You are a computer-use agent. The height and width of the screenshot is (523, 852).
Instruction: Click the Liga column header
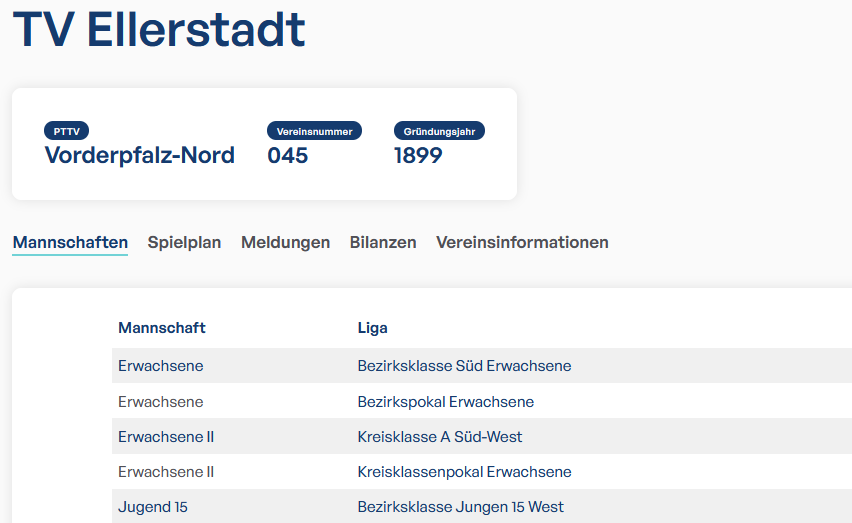tap(372, 328)
